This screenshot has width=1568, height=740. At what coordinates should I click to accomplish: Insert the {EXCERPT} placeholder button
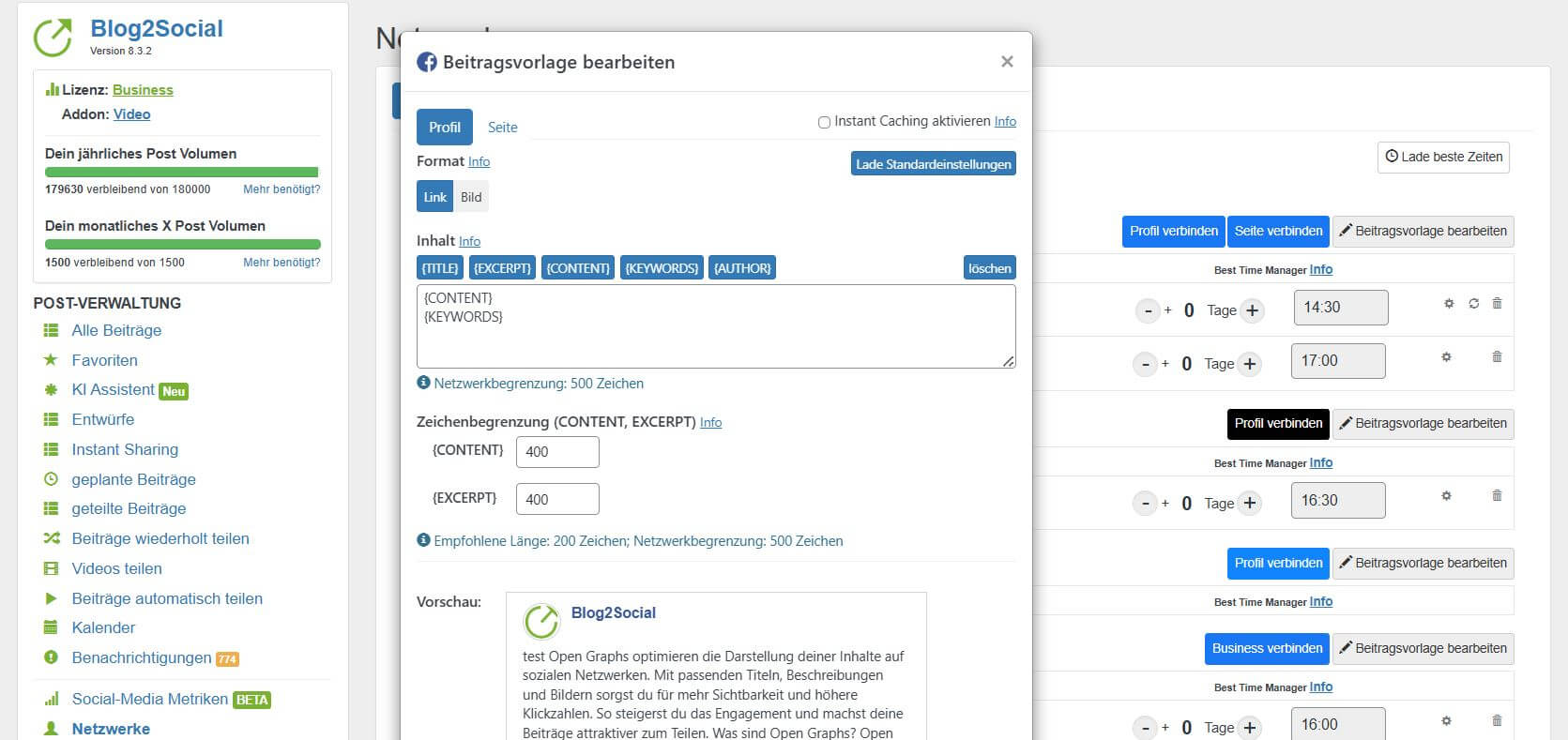(x=502, y=268)
